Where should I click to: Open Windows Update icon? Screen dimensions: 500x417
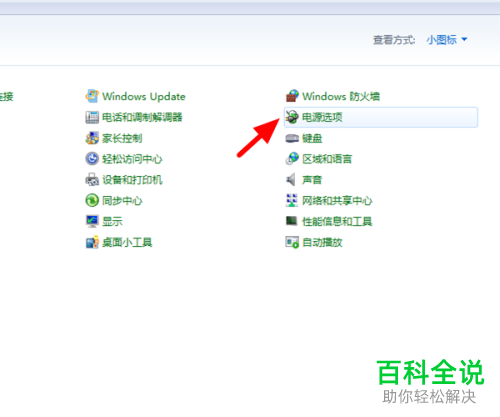[x=92, y=96]
